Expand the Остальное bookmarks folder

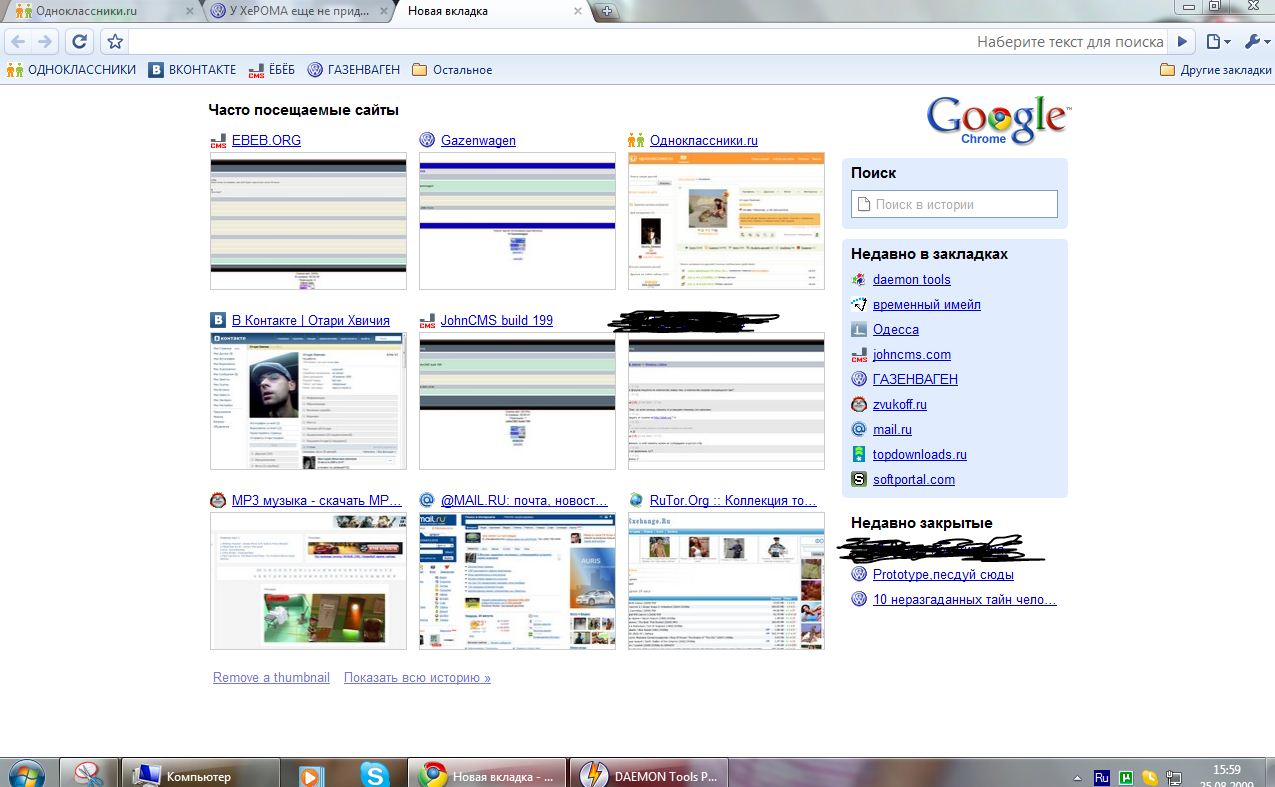tap(452, 70)
